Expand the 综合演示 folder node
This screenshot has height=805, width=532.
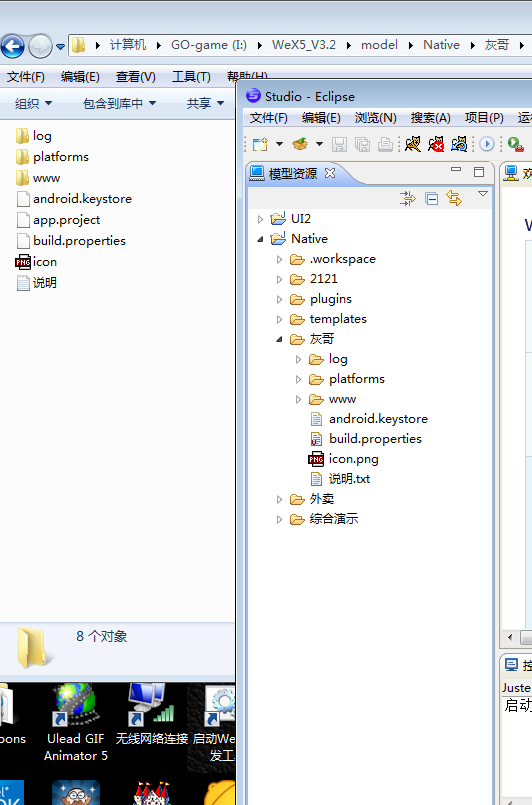pos(279,519)
